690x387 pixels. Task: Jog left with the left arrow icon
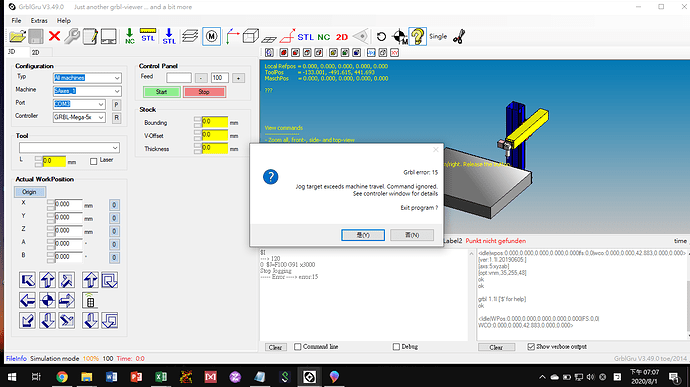[x=27, y=301]
